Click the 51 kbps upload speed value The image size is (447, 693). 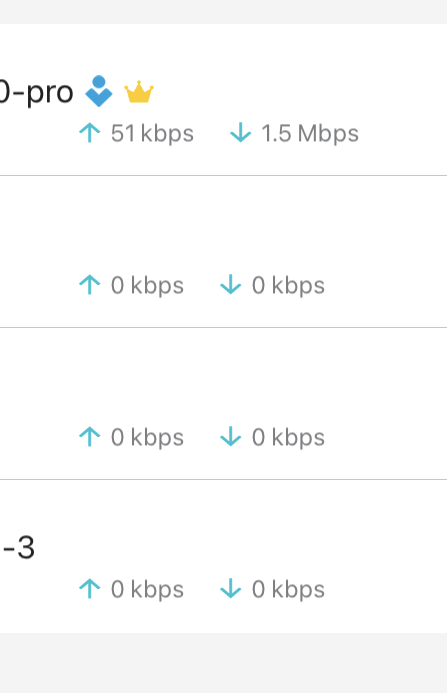click(152, 133)
